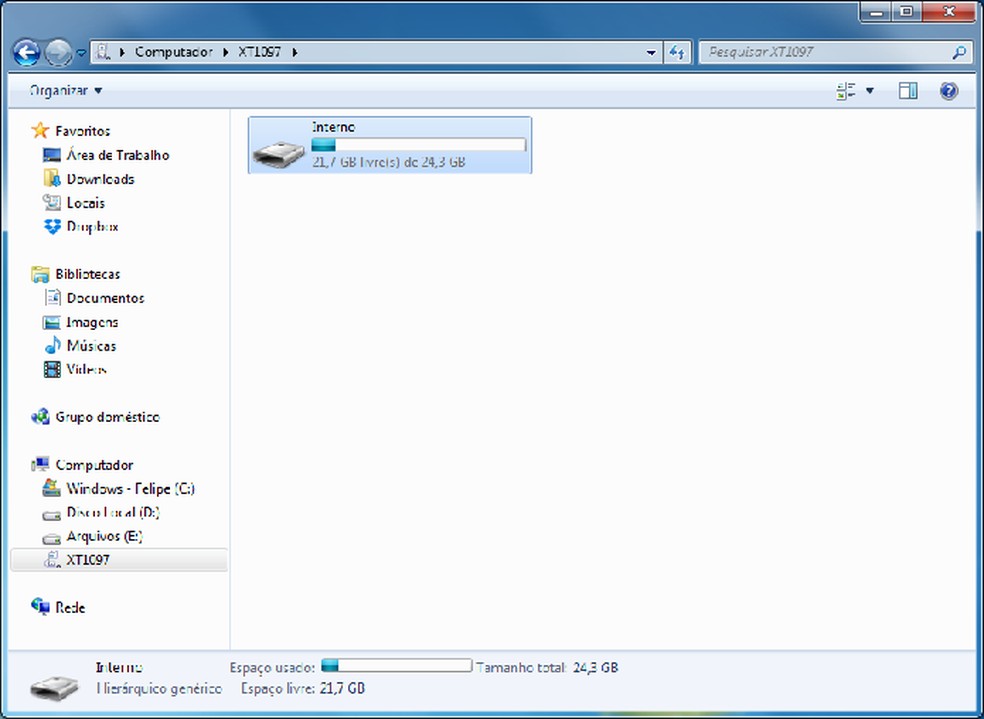Viewport: 984px width, 719px height.
Task: Click the Documentos icon
Action: click(x=53, y=297)
